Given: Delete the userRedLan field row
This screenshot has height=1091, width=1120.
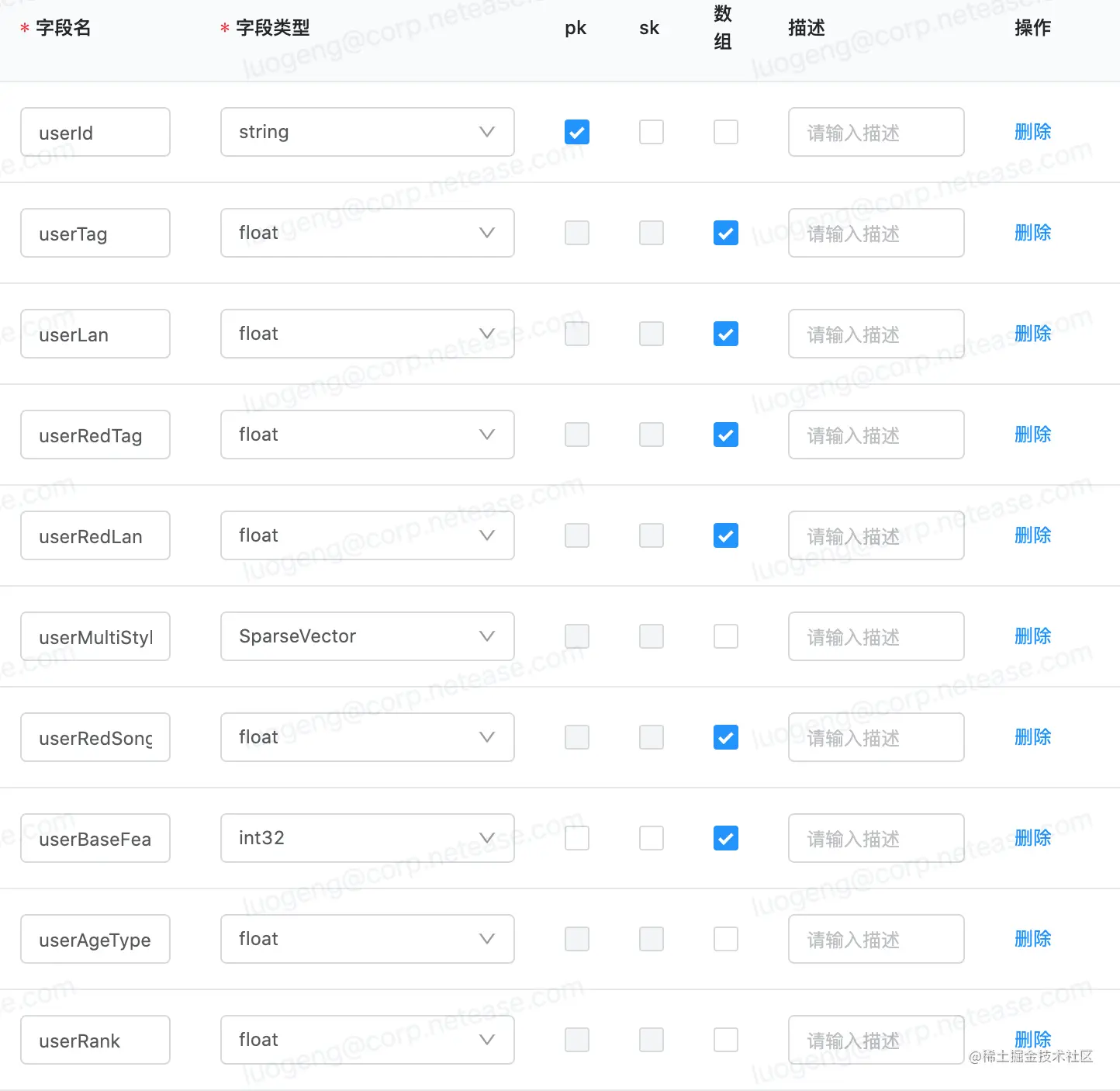Looking at the screenshot, I should coord(1033,535).
